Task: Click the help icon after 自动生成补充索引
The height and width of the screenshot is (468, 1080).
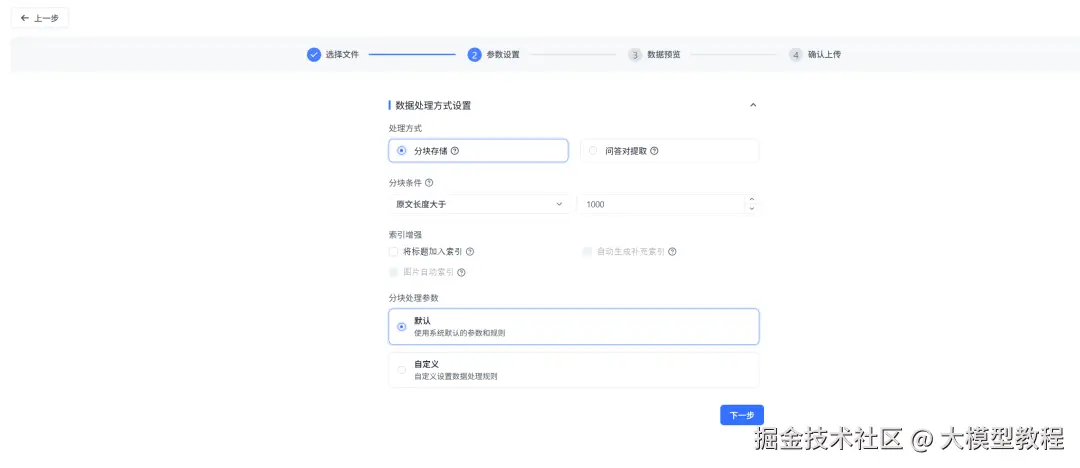Action: coord(672,252)
